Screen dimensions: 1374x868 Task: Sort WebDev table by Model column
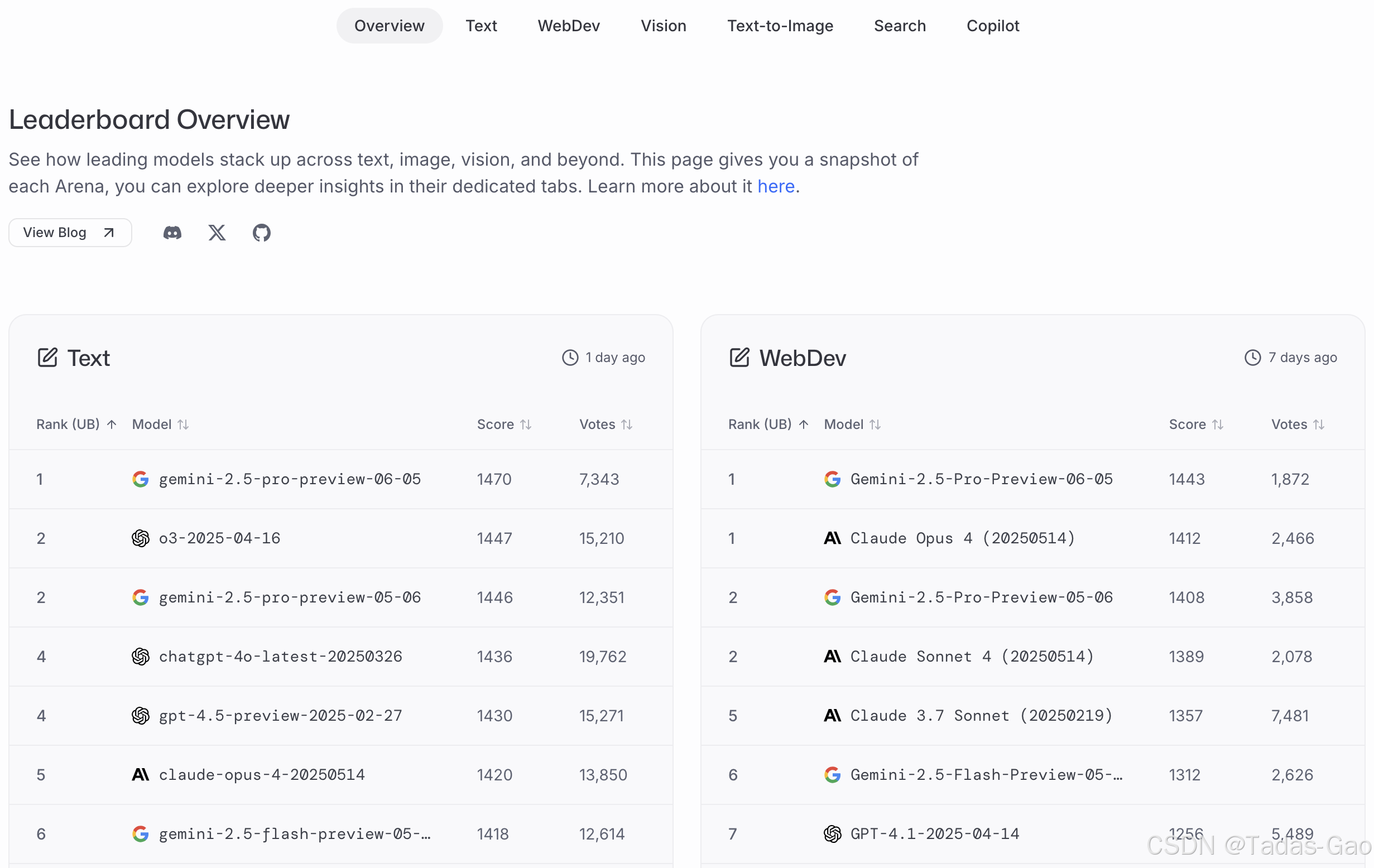tap(853, 425)
